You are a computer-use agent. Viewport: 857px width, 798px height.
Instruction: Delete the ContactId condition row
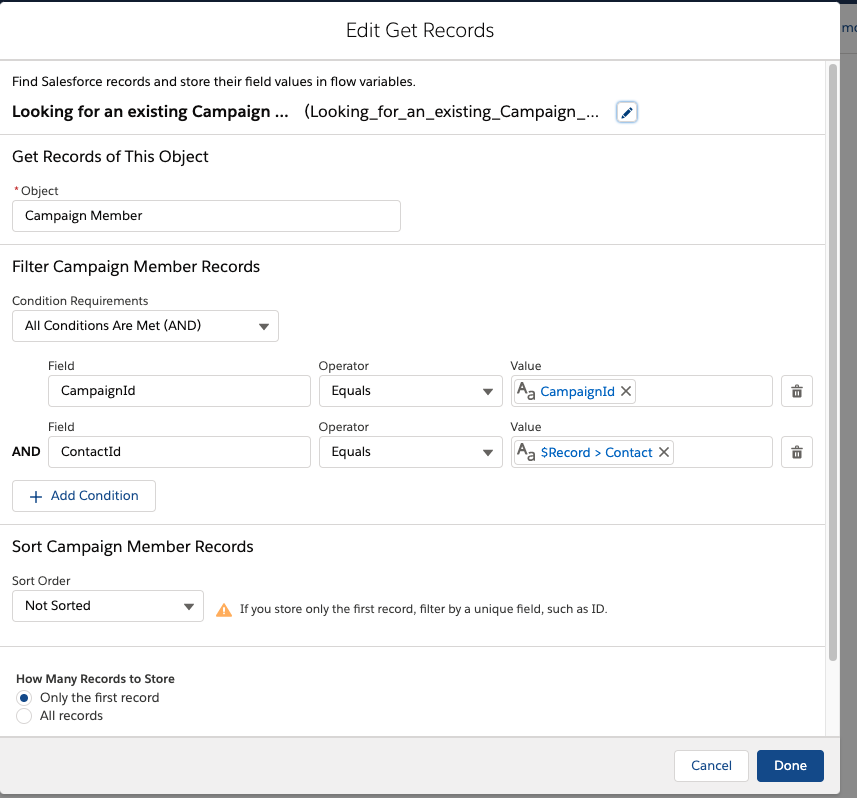click(796, 452)
